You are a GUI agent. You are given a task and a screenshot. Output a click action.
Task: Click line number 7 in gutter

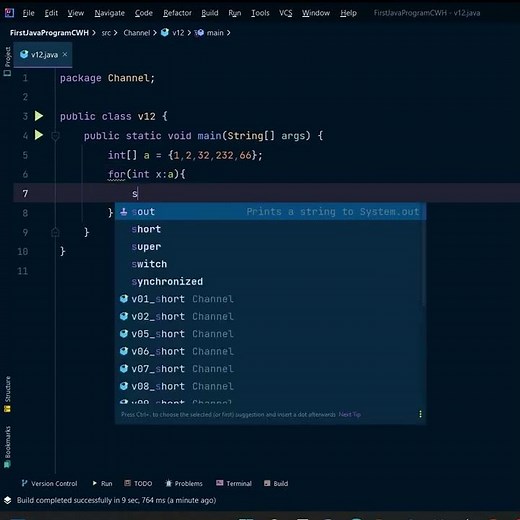[x=25, y=193]
